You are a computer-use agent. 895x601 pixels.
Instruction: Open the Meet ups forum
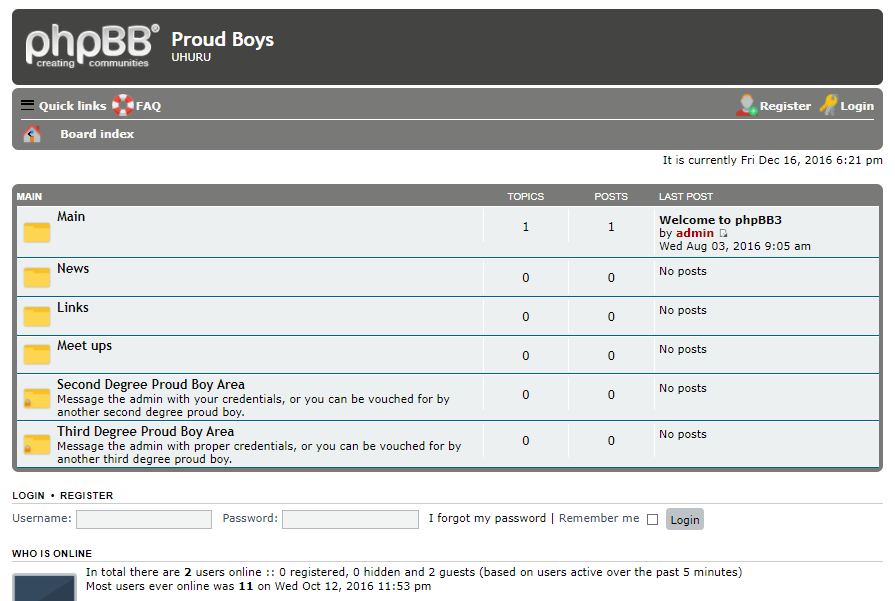point(84,346)
